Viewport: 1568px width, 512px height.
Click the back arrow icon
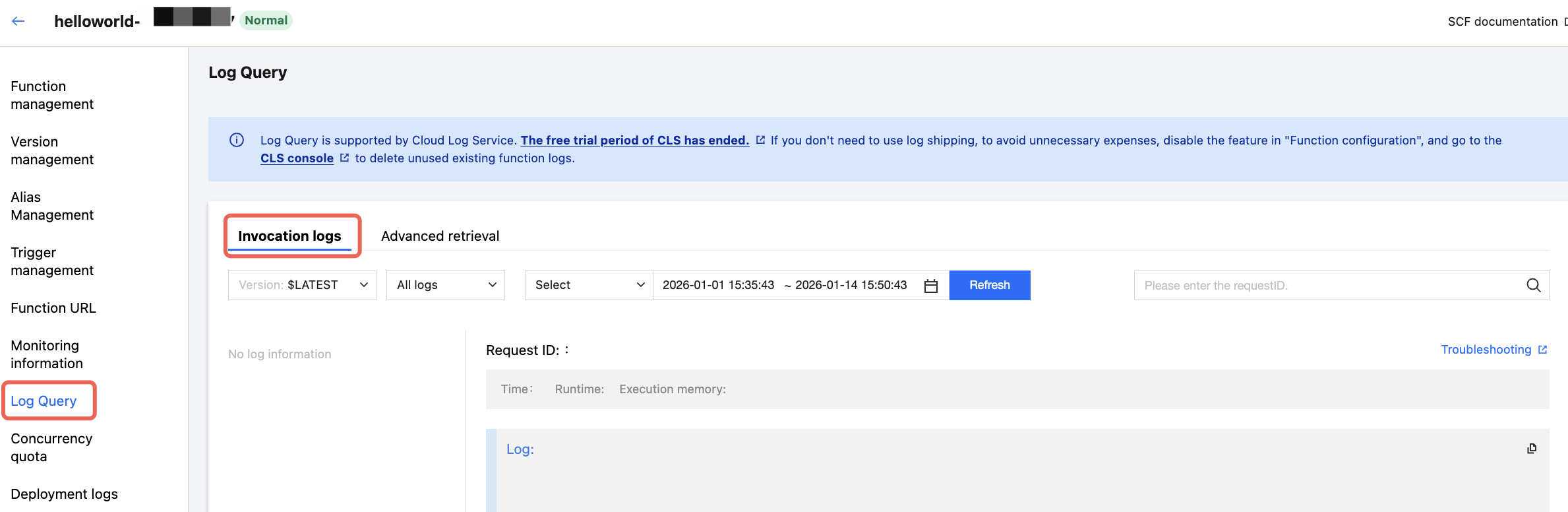tap(18, 21)
